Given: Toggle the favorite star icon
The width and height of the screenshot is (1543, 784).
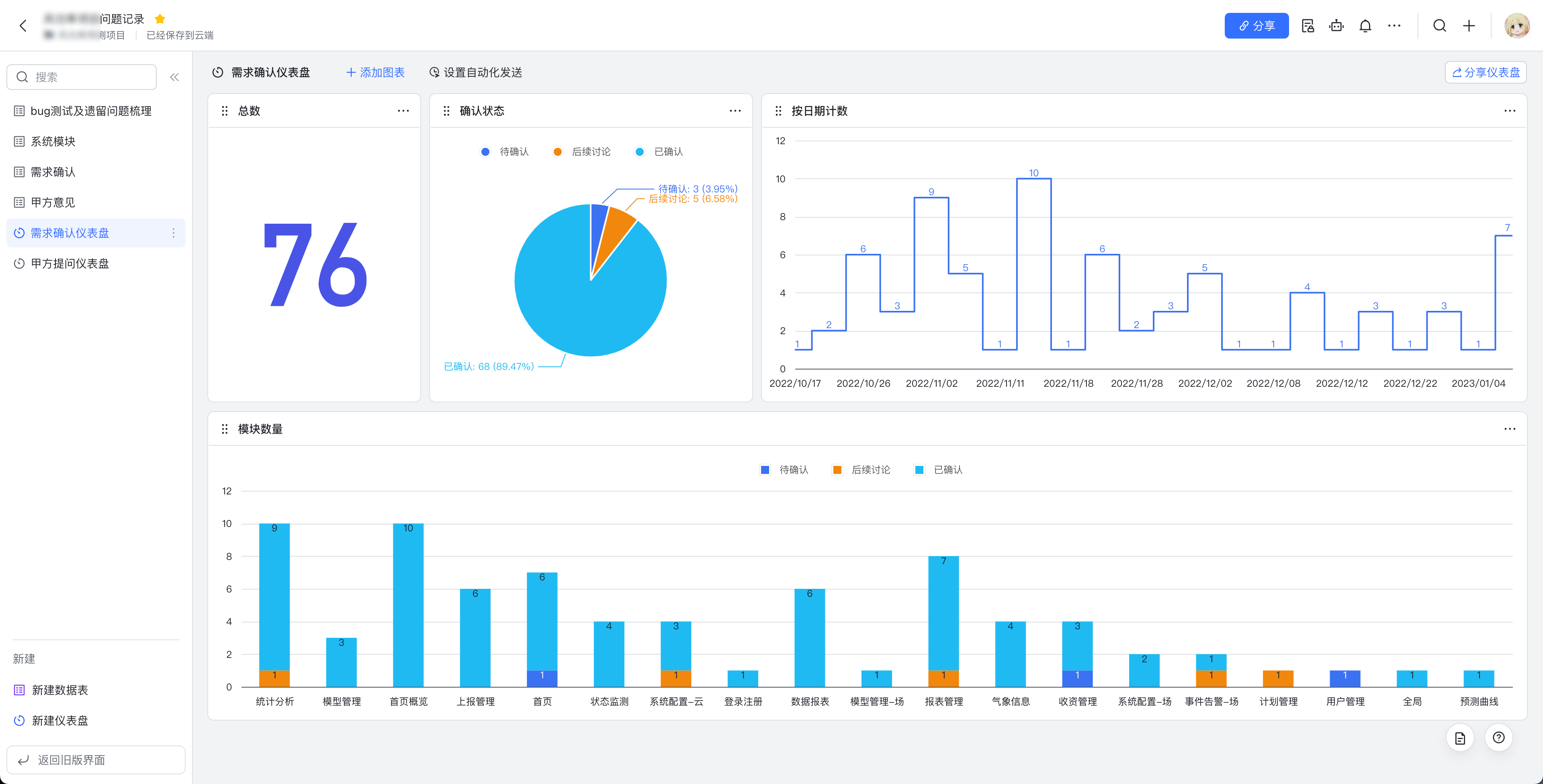Looking at the screenshot, I should click(160, 18).
